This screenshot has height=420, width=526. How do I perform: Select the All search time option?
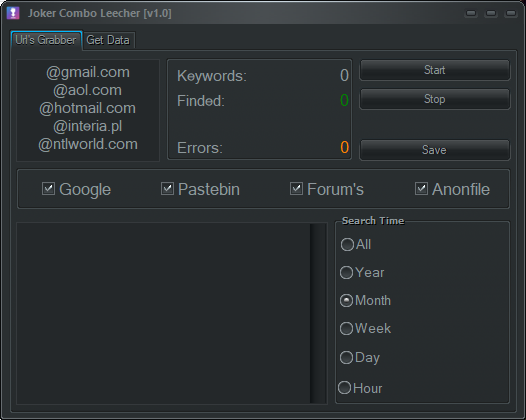[x=347, y=244]
